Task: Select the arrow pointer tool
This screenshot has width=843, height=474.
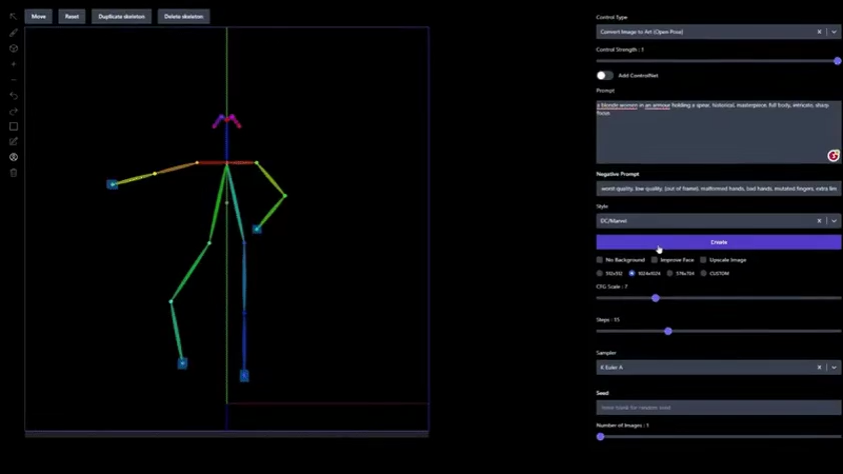Action: [x=13, y=17]
